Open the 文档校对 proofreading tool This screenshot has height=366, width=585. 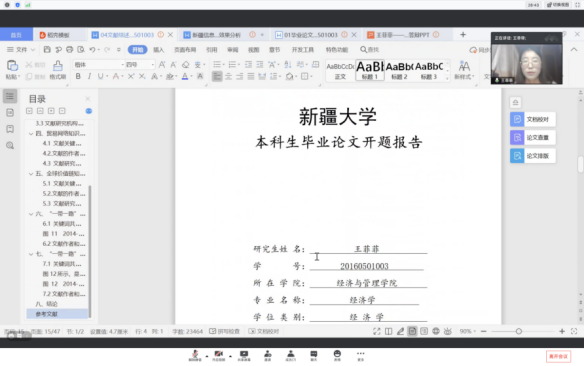click(533, 119)
